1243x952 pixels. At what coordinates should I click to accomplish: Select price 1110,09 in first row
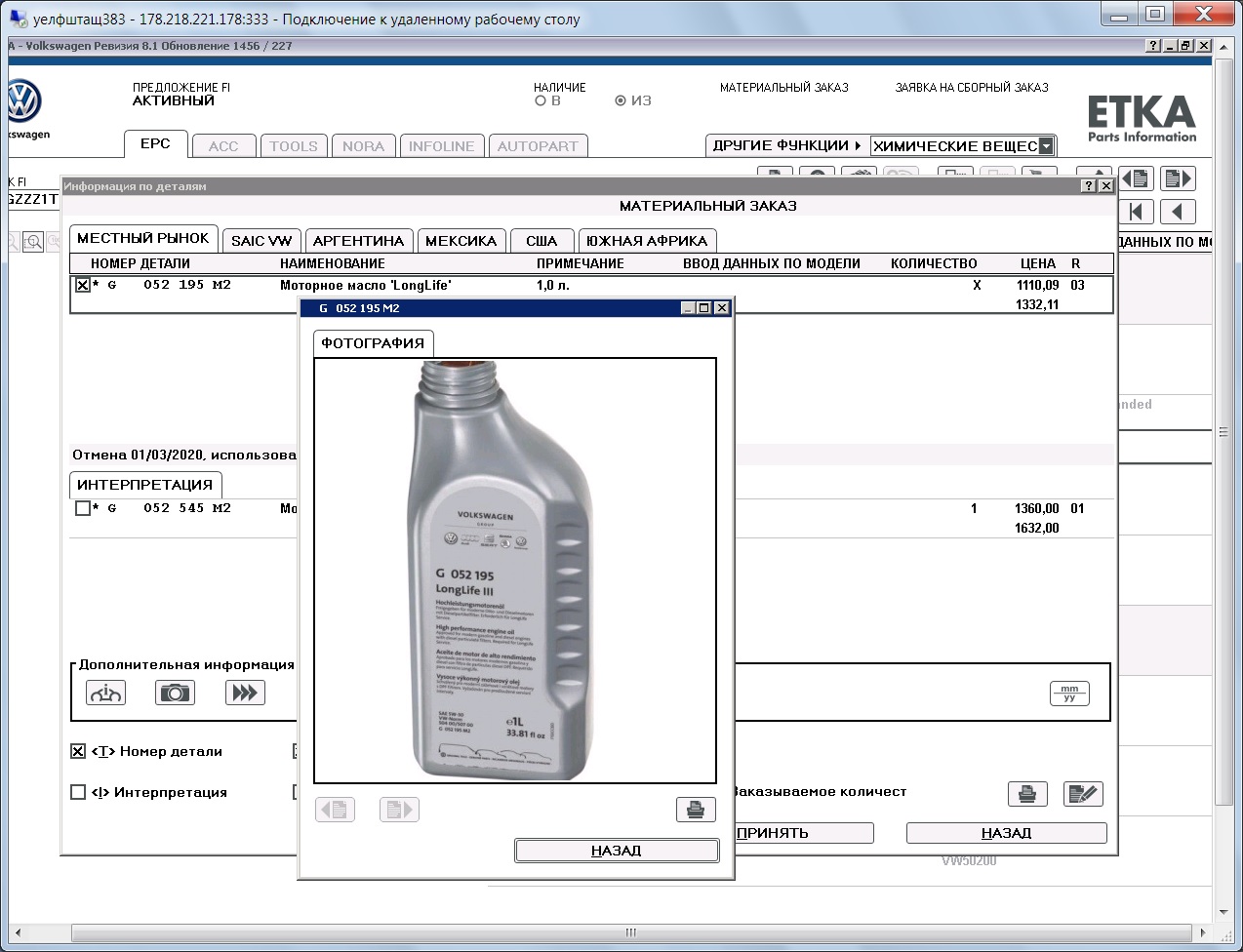click(x=1037, y=285)
